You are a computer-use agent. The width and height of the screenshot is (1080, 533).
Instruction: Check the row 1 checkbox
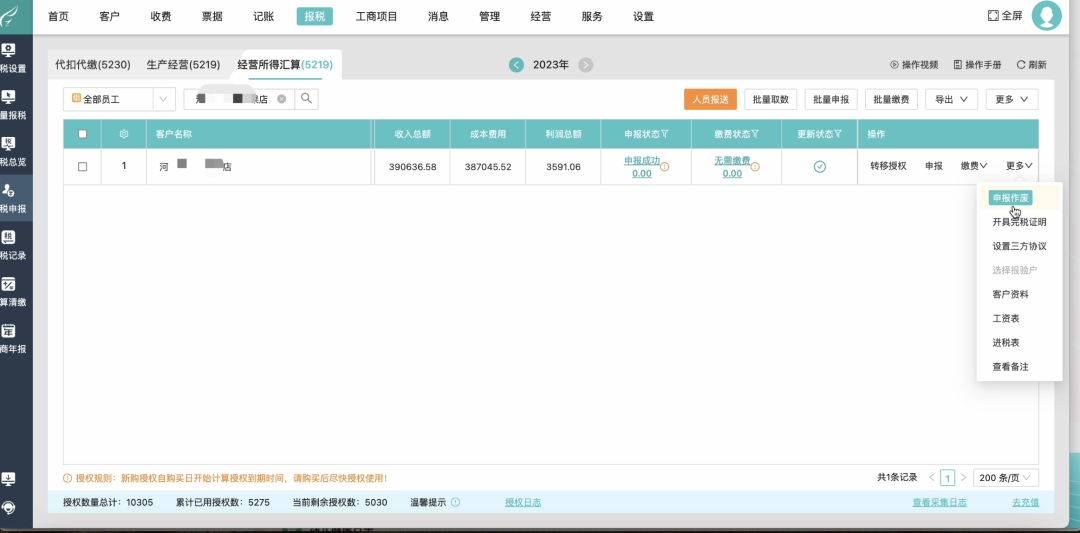point(82,166)
